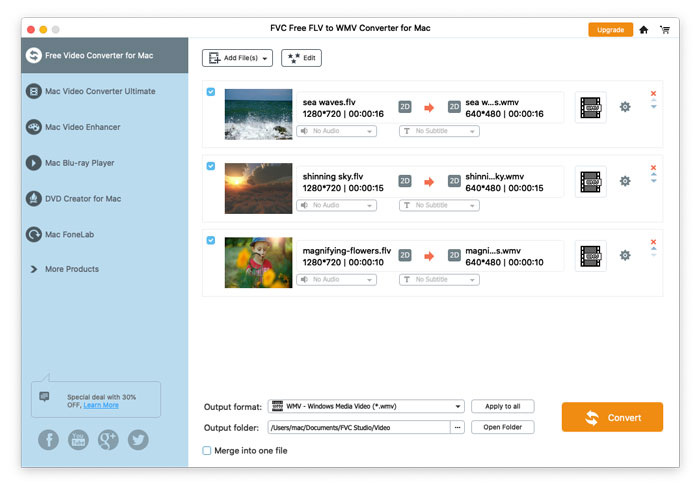Open format film icon for sea waves

pyautogui.click(x=591, y=108)
